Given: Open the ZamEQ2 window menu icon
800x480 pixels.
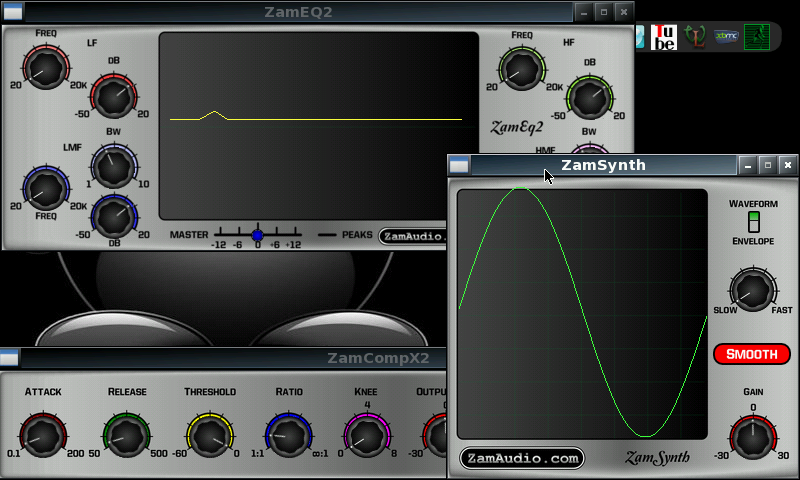Looking at the screenshot, I should (x=13, y=12).
